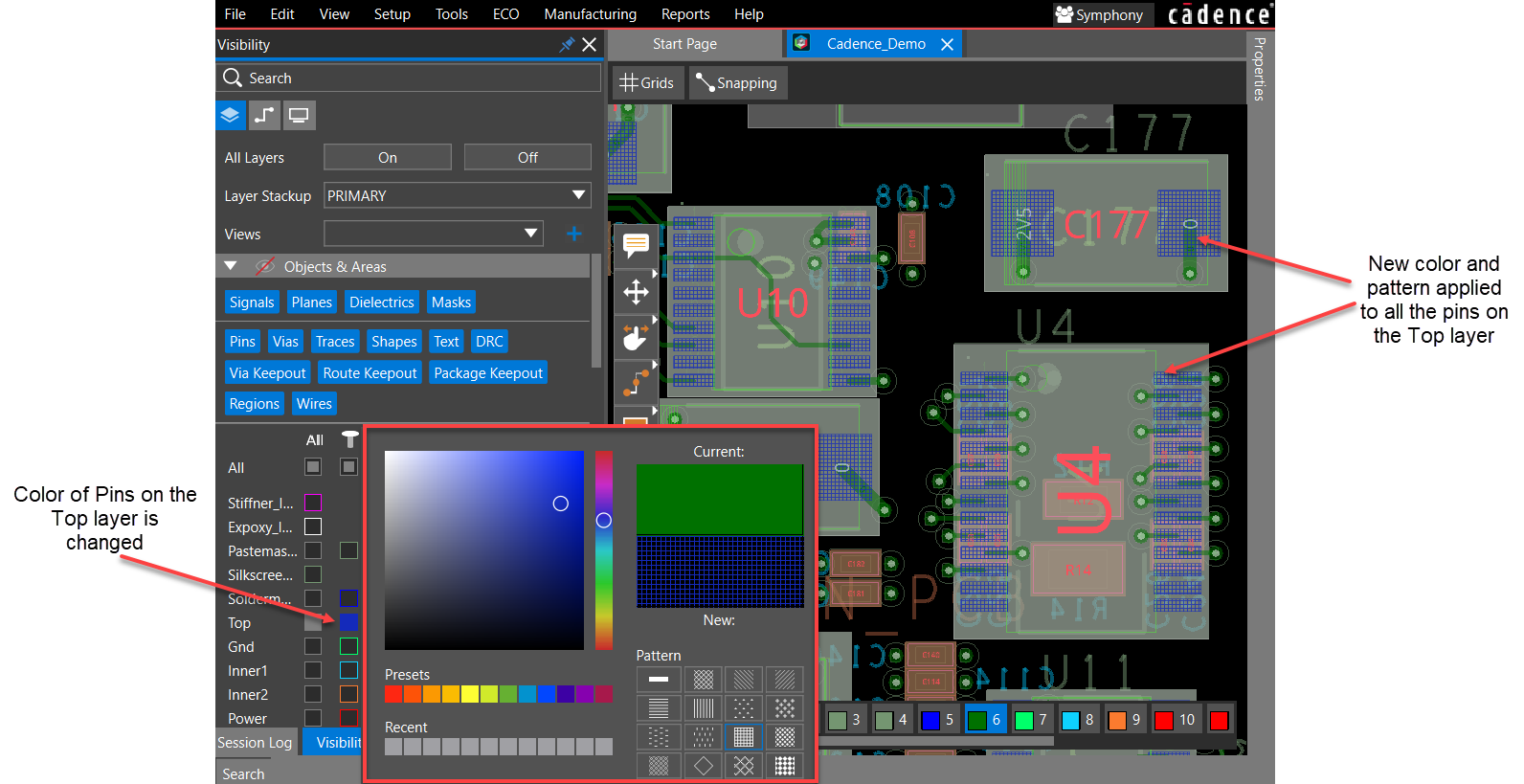This screenshot has height=784, width=1524.
Task: Select the vertical lines pattern
Action: coord(704,708)
